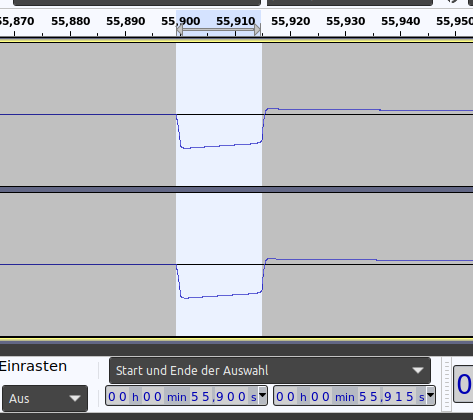The height and width of the screenshot is (420, 473).
Task: Click the dotted toolbar grabber beside the end time field
Action: (x=446, y=384)
